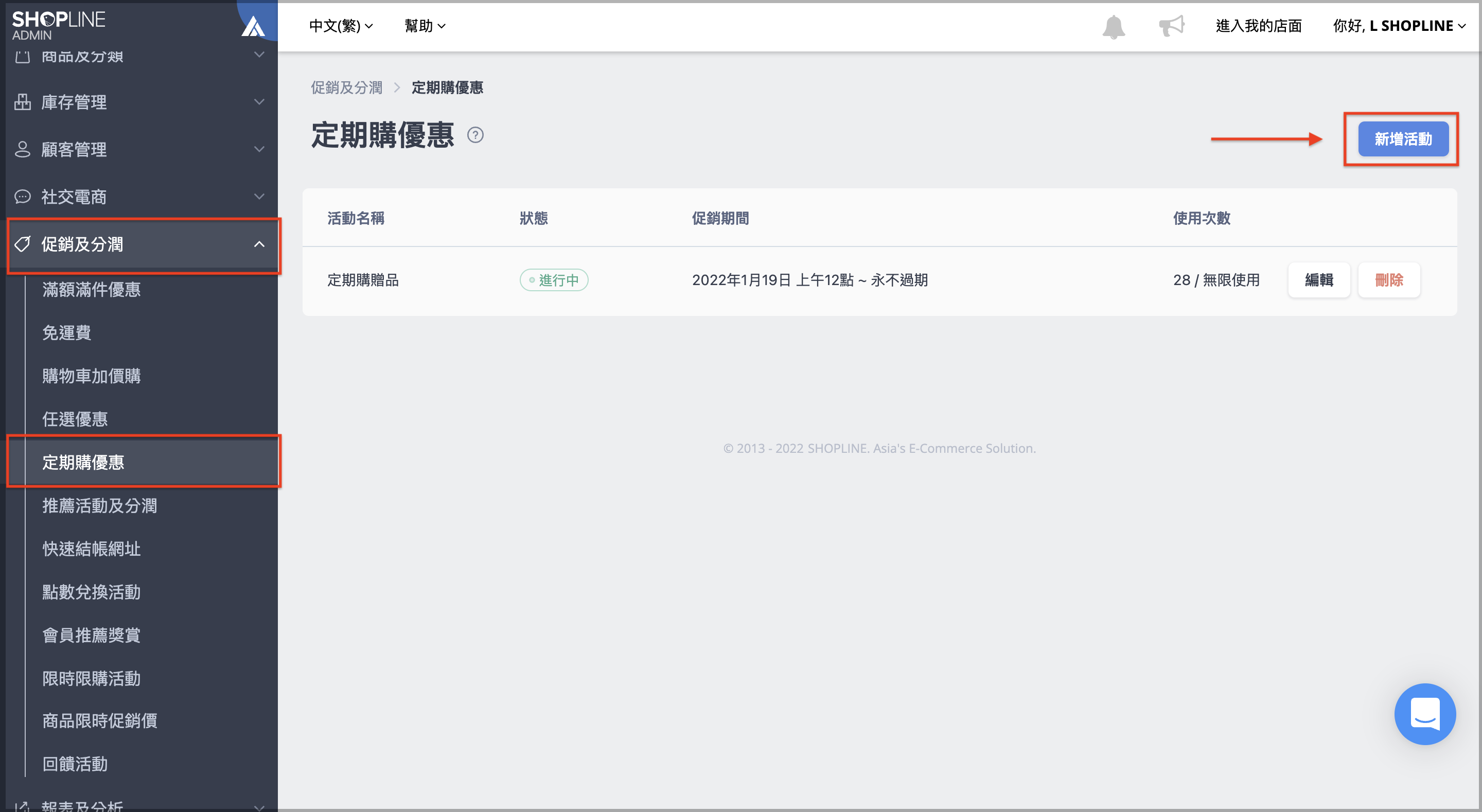Click 定期購優惠 breadcrumb current page
Viewport: 1482px width, 812px height.
pyautogui.click(x=448, y=87)
